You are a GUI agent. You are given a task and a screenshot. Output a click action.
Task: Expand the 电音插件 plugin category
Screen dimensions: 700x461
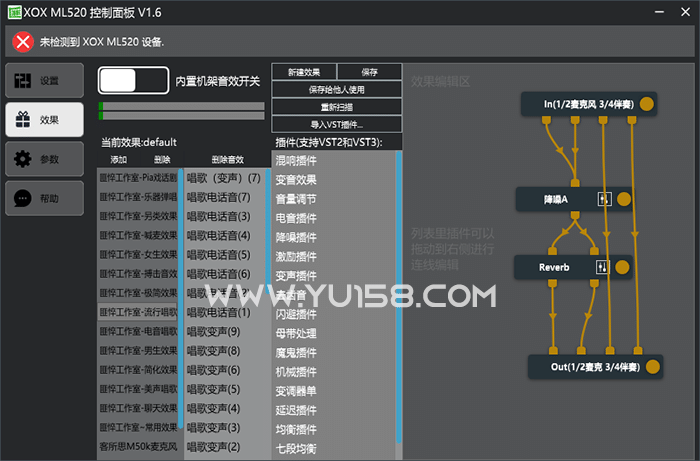(x=333, y=218)
